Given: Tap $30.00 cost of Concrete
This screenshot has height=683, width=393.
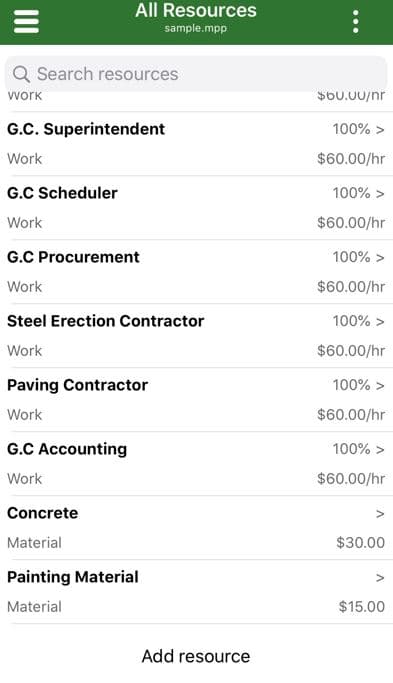Looking at the screenshot, I should 360,543.
